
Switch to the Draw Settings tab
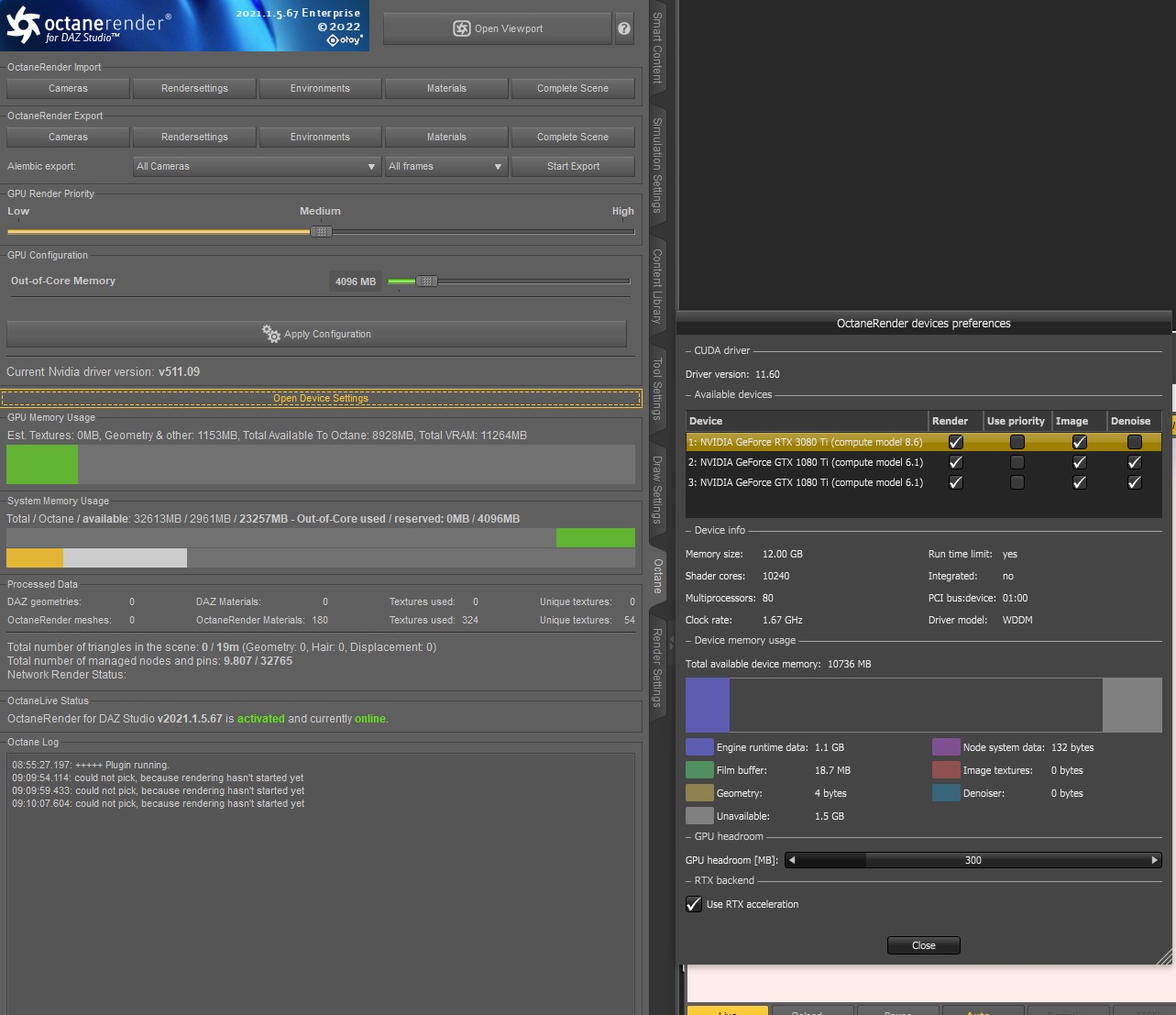click(657, 490)
